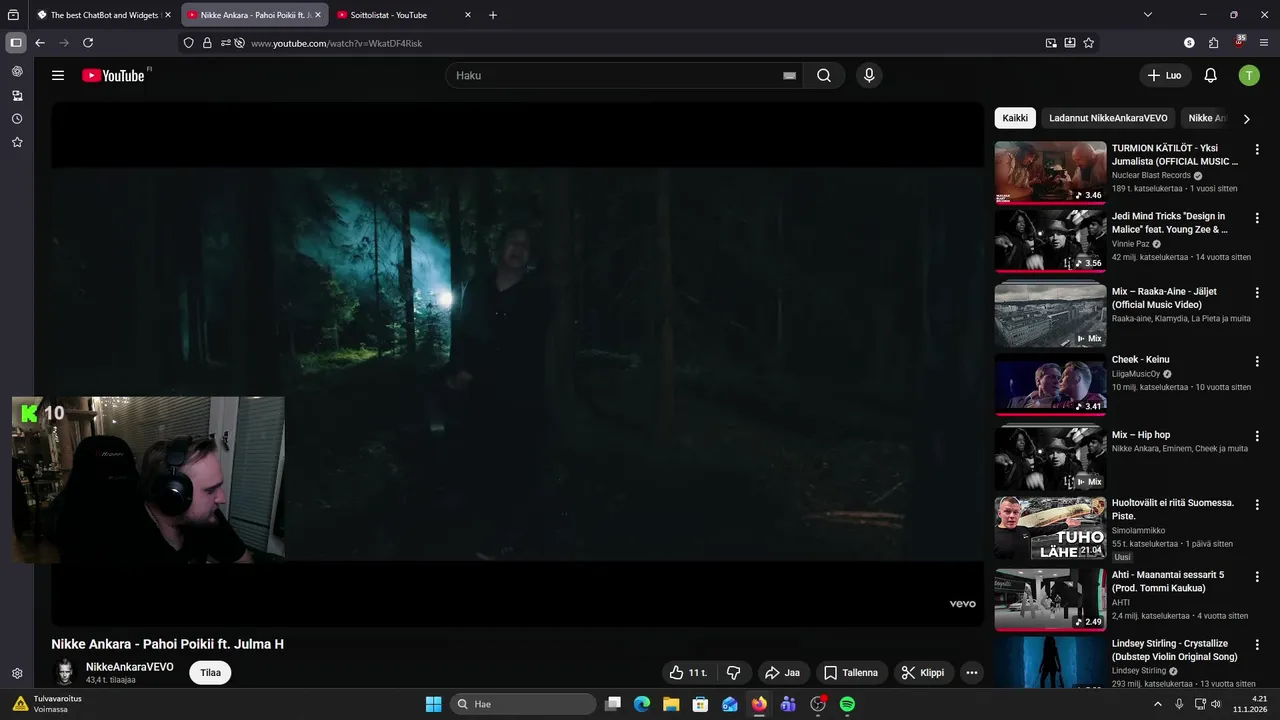Open browser extensions puzzle icon
1280x720 pixels.
pos(1214,43)
